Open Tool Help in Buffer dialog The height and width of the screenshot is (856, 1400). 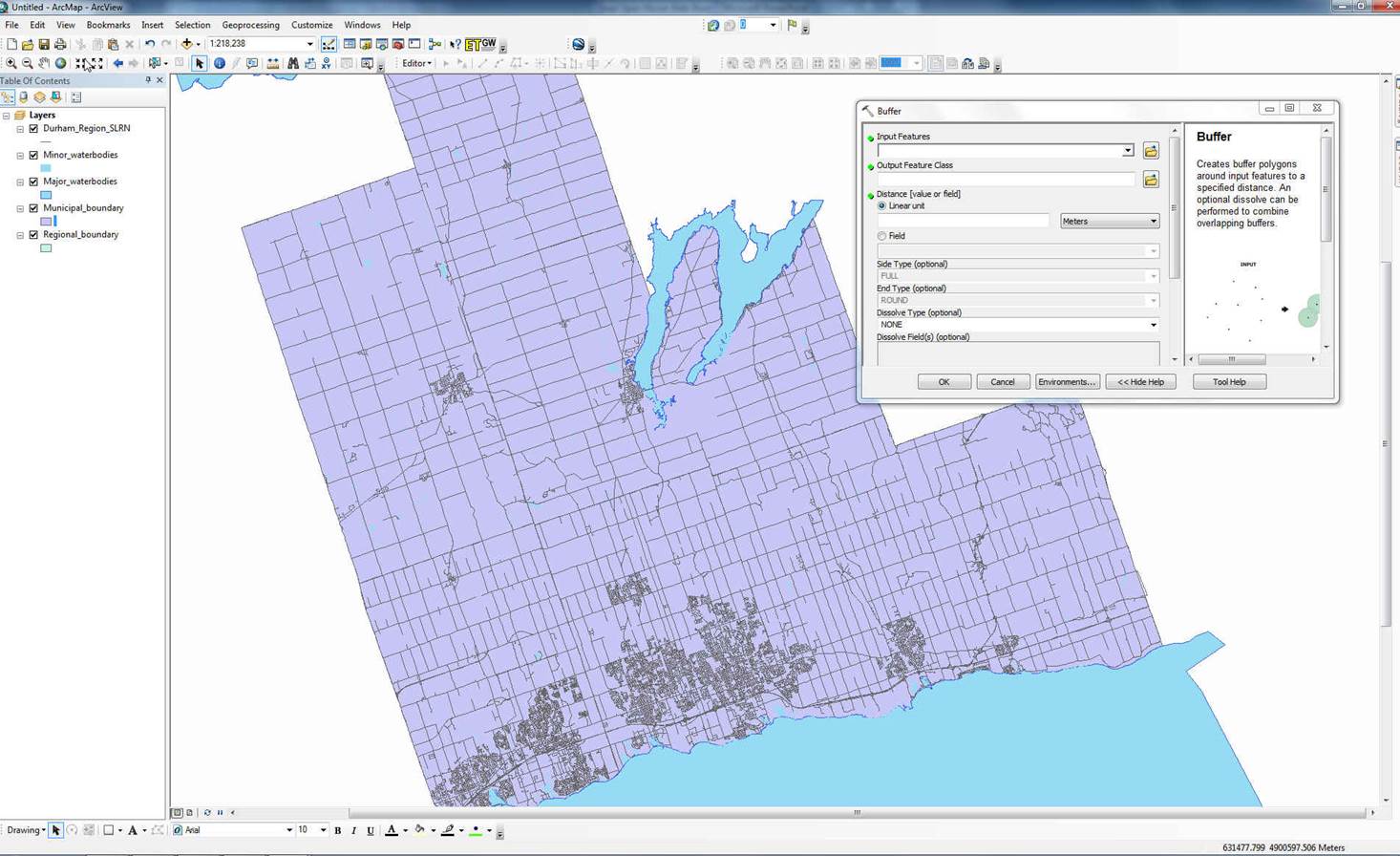1229,382
